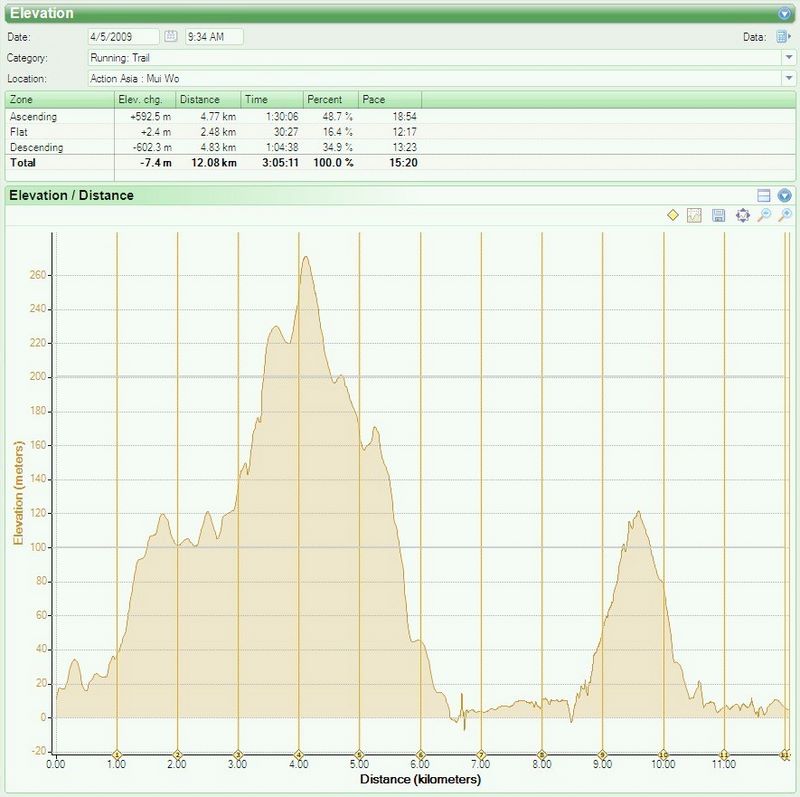
Task: Click the 9:34 AM time field
Action: [214, 36]
